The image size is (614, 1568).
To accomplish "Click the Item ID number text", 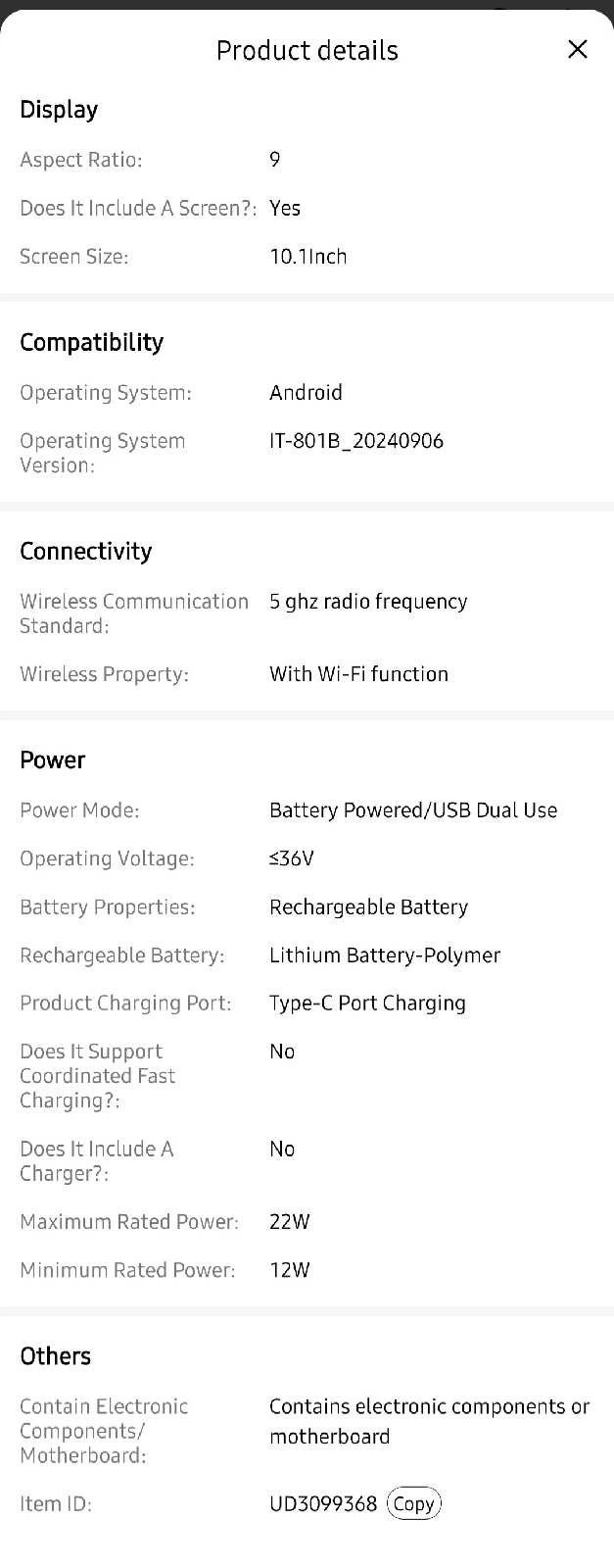I will coord(322,1503).
